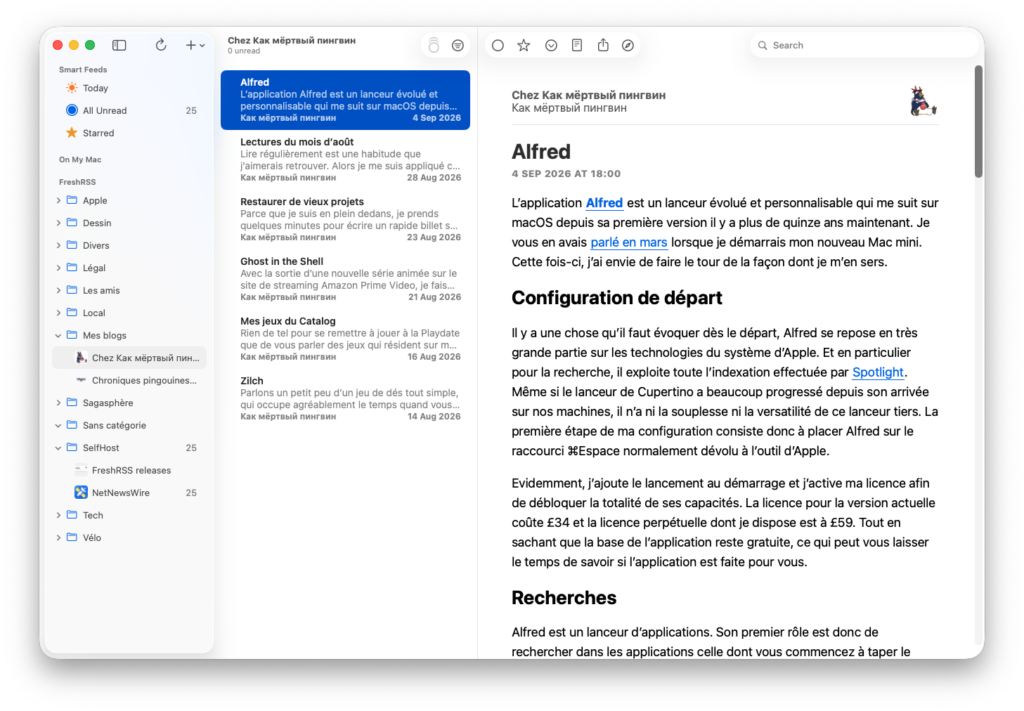Collapse the SelfHost folder
Screen dimensions: 1024x711
tap(58, 448)
